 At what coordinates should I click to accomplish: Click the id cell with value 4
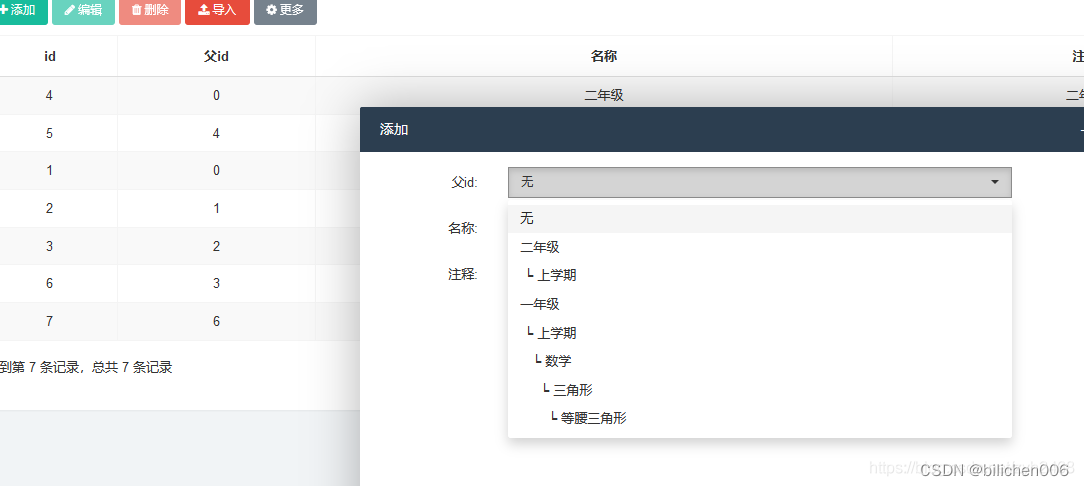click(x=49, y=95)
